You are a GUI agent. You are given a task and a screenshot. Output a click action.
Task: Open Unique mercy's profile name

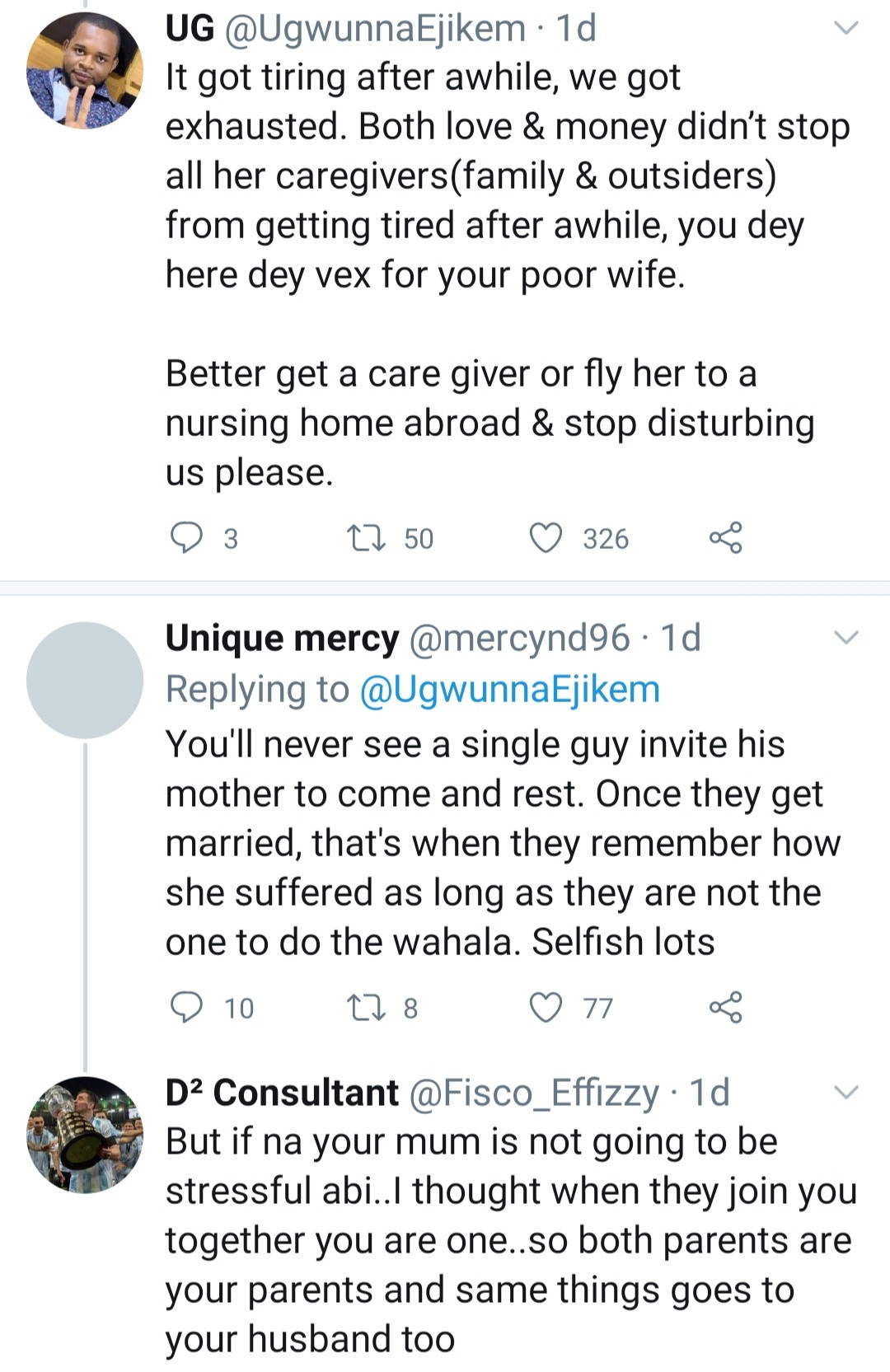tap(282, 639)
